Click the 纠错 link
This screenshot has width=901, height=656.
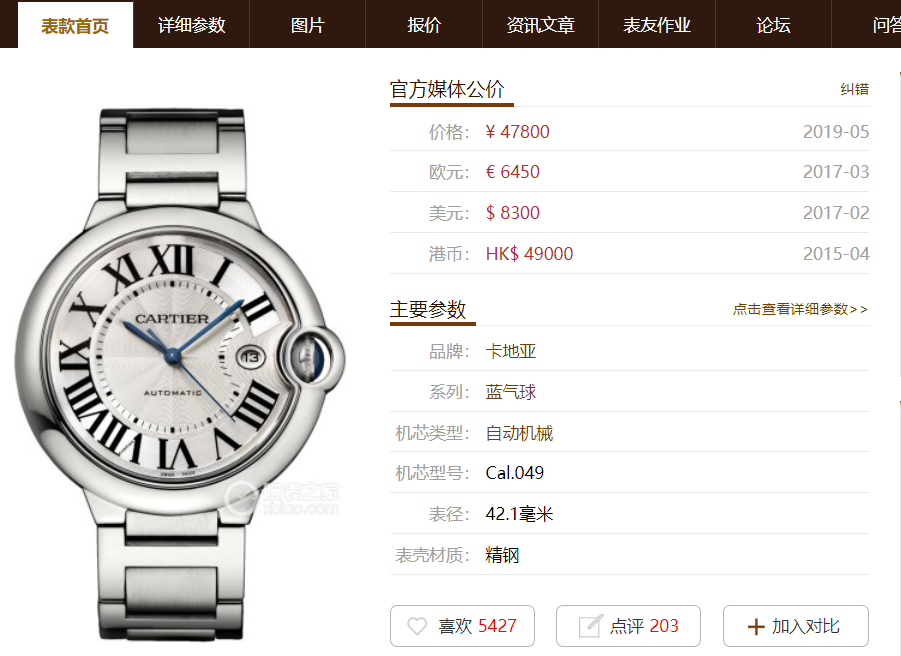[854, 89]
